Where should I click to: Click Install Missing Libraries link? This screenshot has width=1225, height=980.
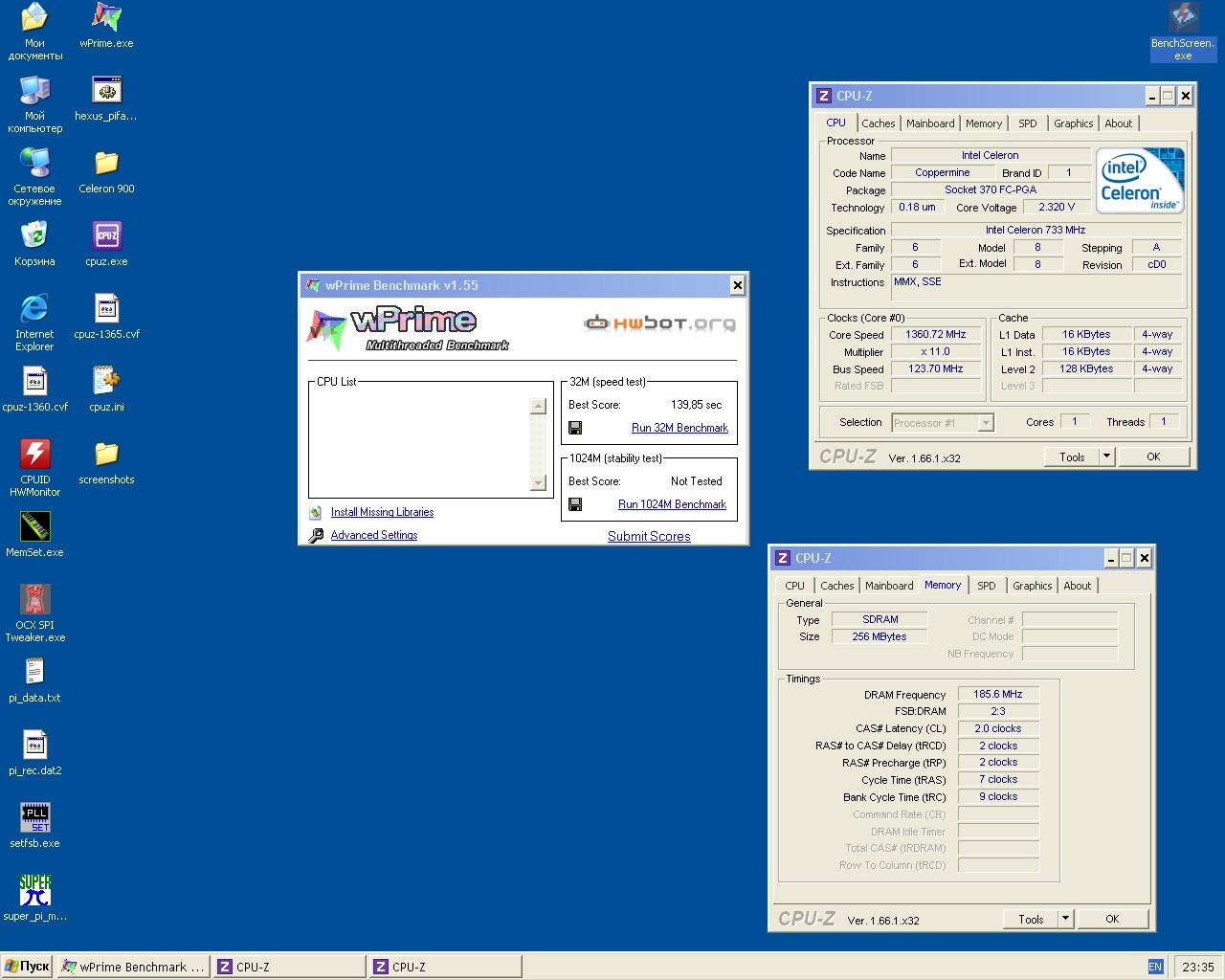(x=382, y=512)
